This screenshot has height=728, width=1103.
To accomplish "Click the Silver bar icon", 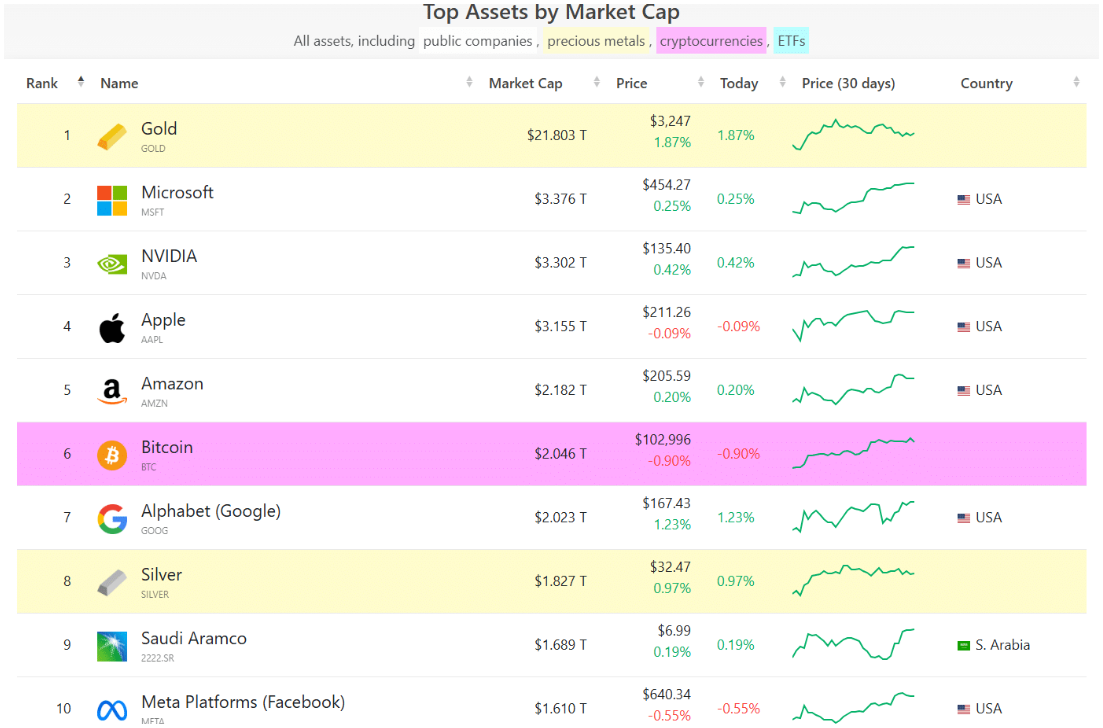I will [x=112, y=582].
